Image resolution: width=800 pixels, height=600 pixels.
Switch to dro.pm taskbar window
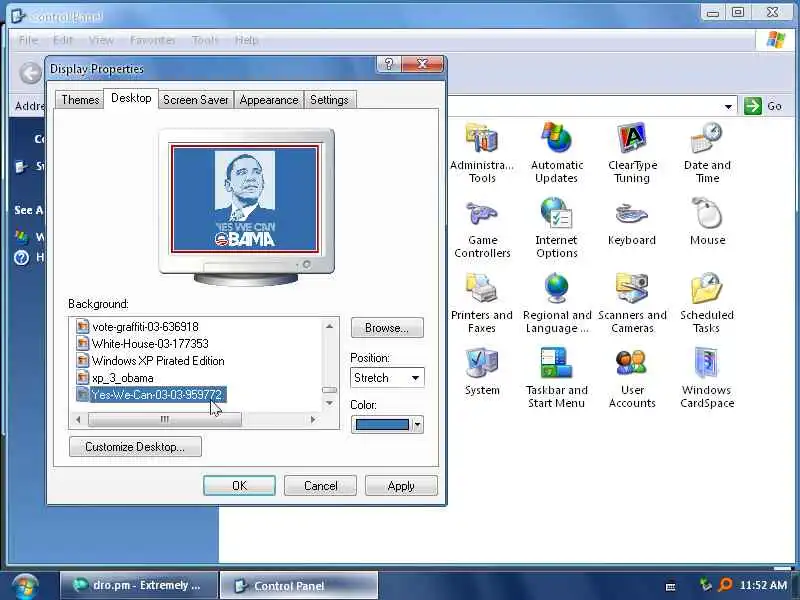[x=139, y=586]
